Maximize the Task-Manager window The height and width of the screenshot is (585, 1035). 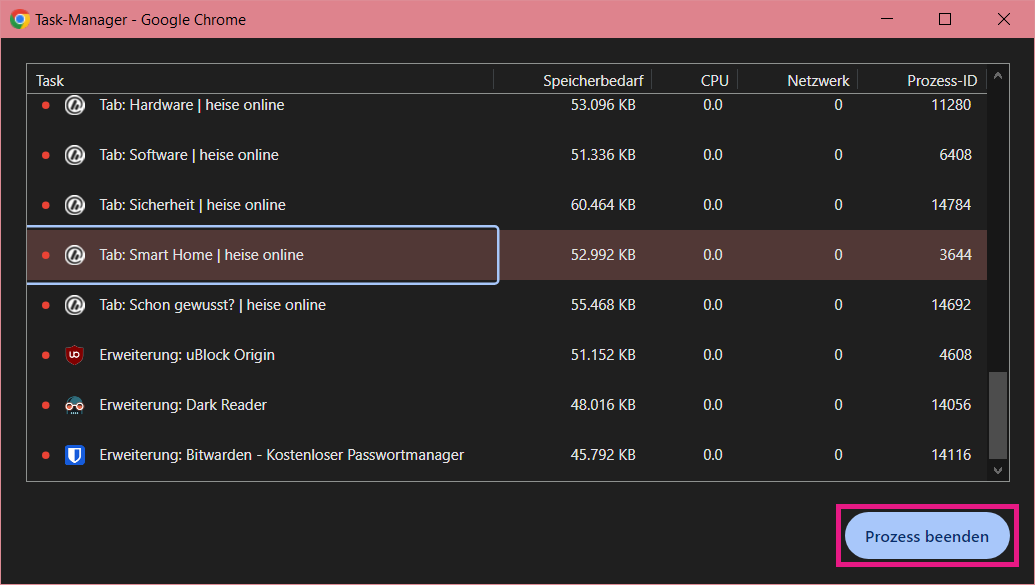(x=945, y=19)
